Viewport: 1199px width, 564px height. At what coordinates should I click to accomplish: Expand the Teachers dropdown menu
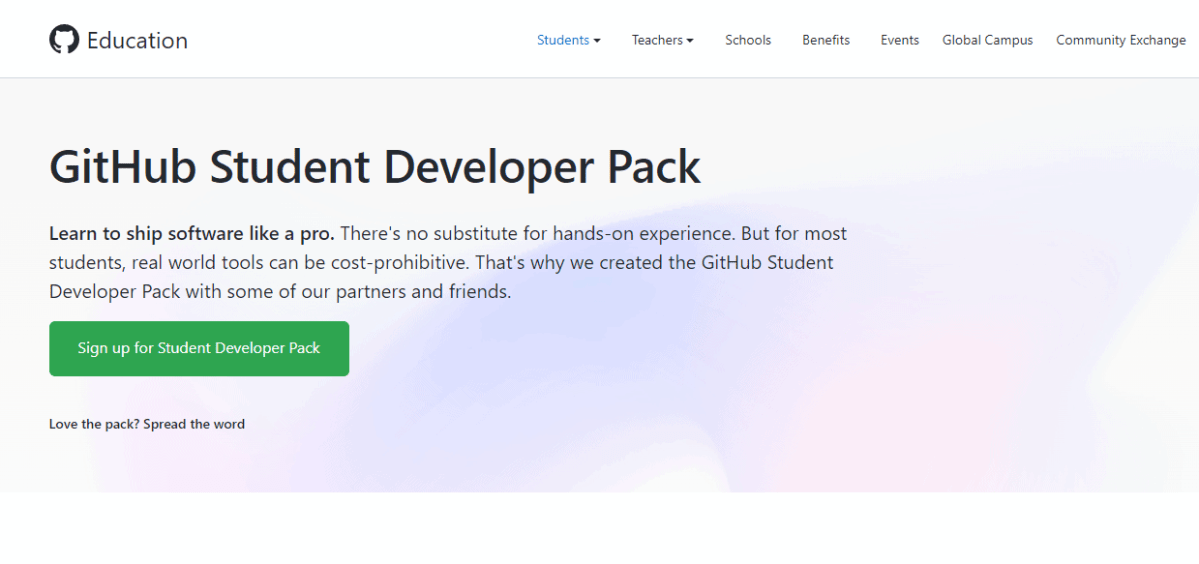tap(662, 40)
